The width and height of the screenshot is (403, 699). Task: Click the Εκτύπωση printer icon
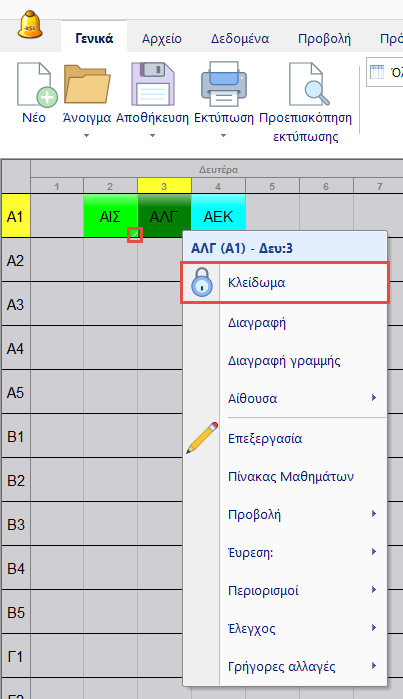tap(224, 84)
